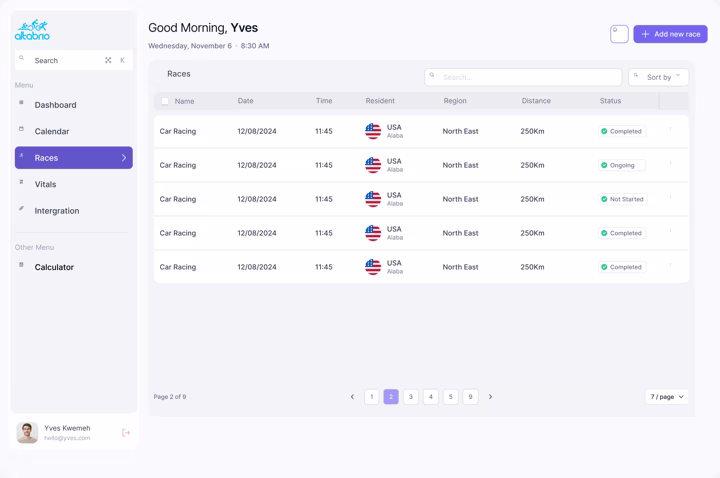Go to page 3

click(411, 397)
